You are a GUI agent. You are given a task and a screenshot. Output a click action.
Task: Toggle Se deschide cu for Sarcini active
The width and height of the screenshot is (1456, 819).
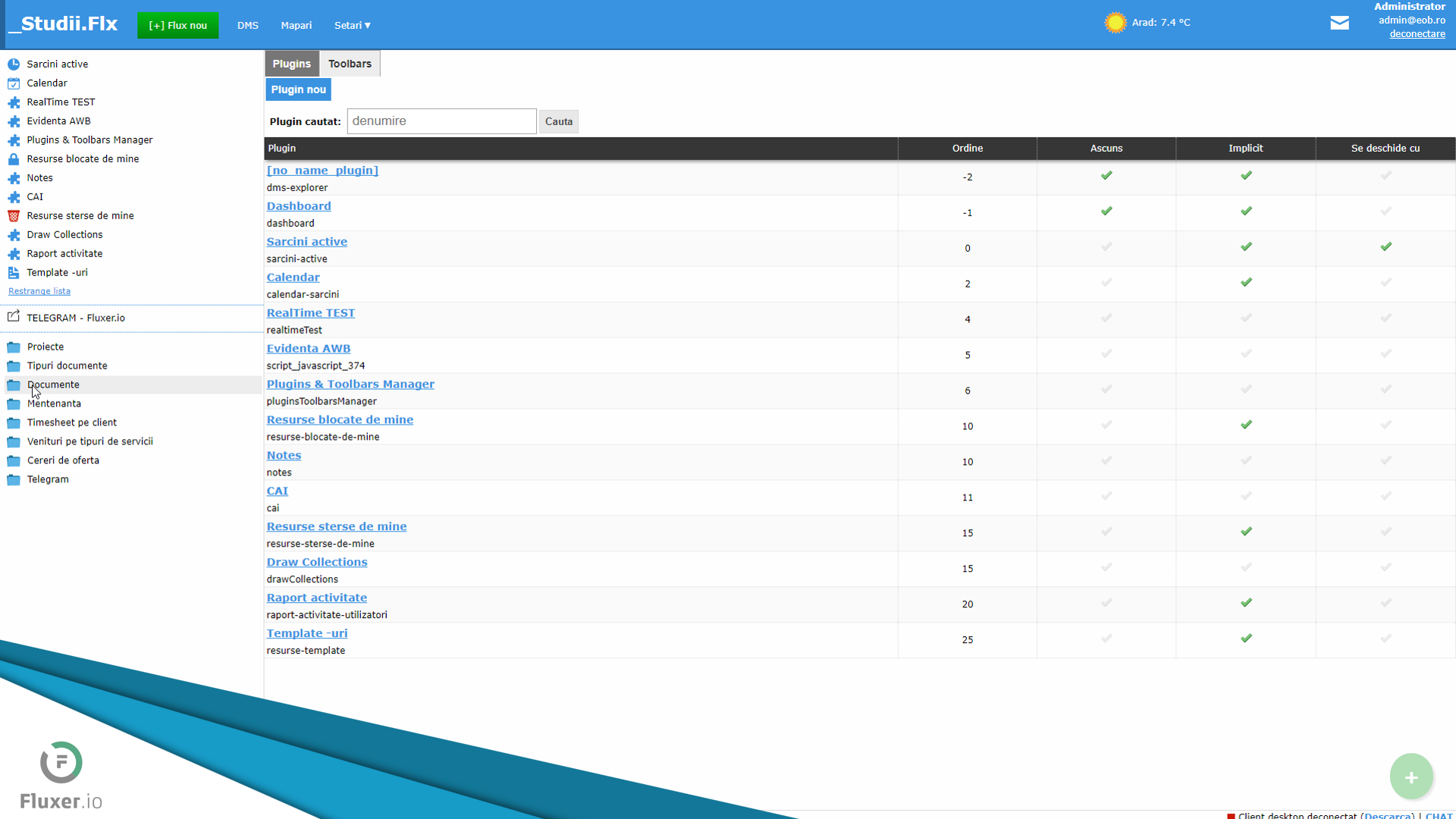[x=1385, y=247]
